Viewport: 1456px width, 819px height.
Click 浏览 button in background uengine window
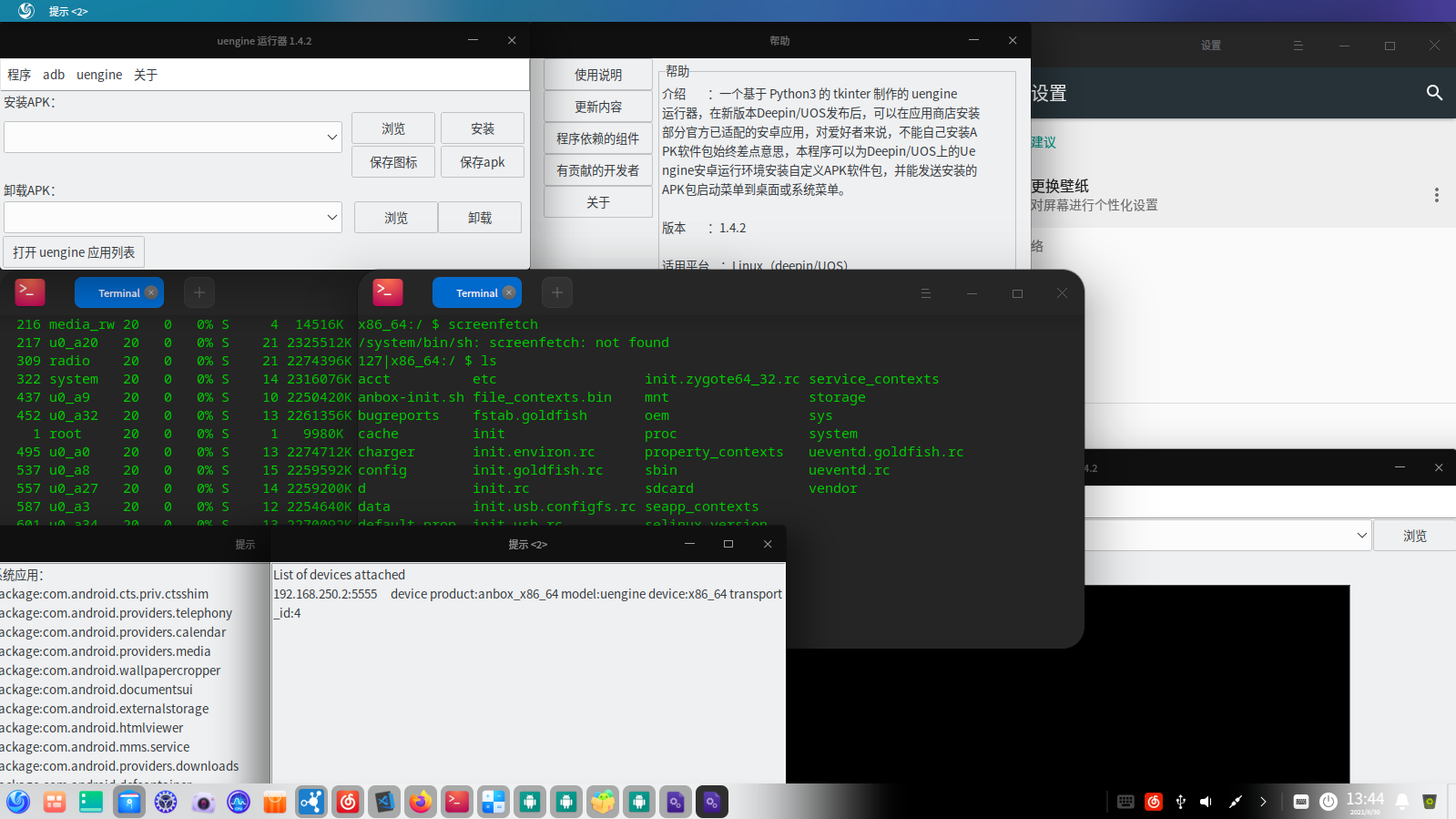pyautogui.click(x=1414, y=536)
